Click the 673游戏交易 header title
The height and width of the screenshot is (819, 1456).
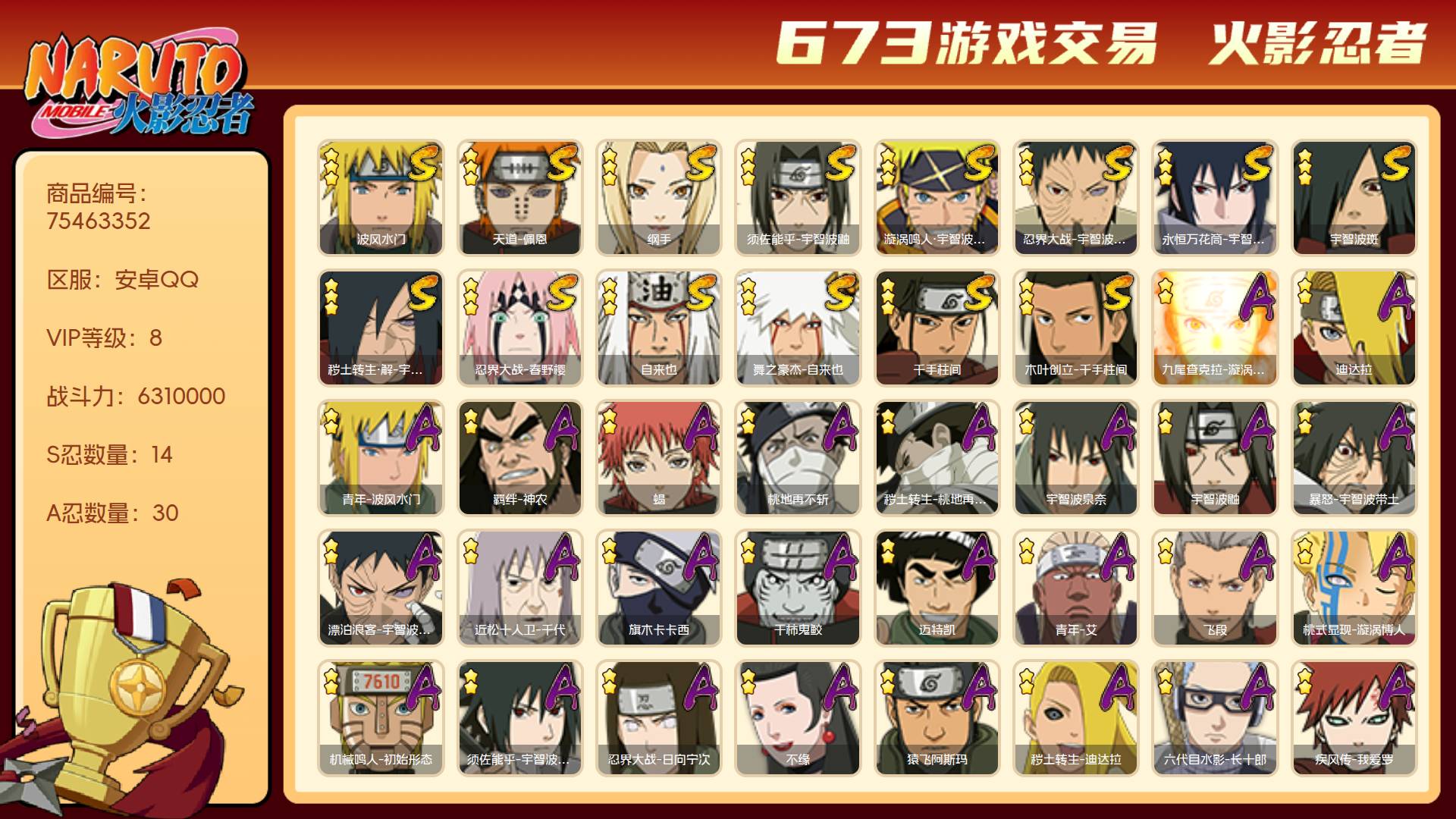tap(967, 42)
